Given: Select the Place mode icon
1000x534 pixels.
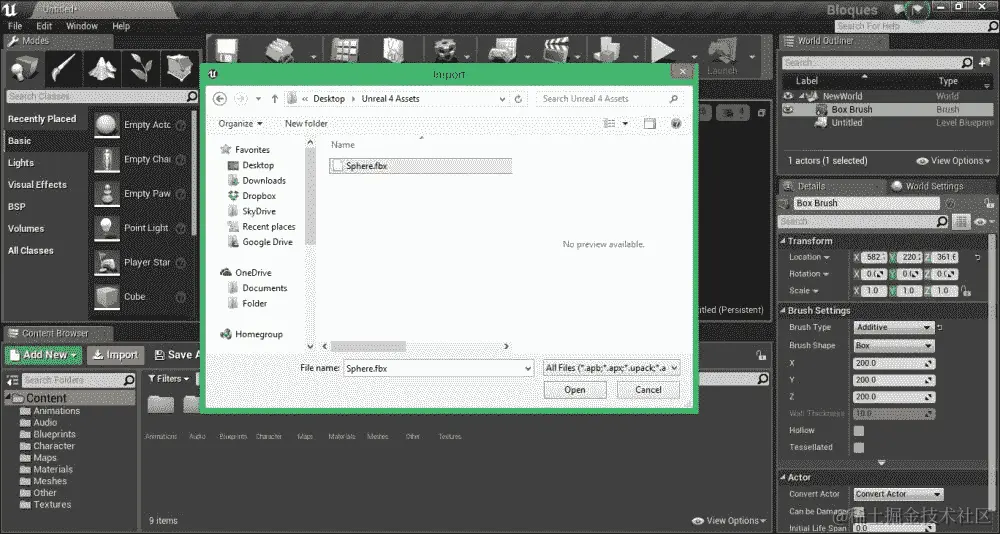Looking at the screenshot, I should [23, 69].
